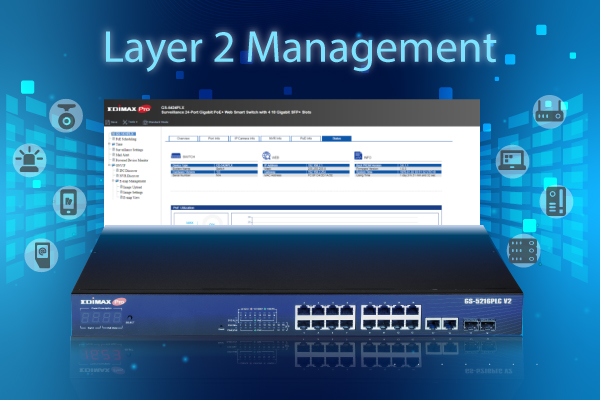
Task: Click the laptop icon on the right
Action: (x=513, y=161)
